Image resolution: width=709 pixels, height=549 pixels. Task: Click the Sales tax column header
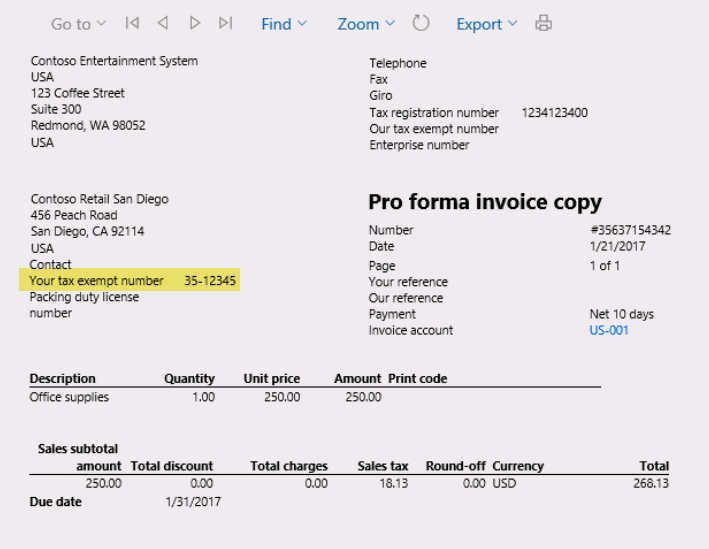383,466
